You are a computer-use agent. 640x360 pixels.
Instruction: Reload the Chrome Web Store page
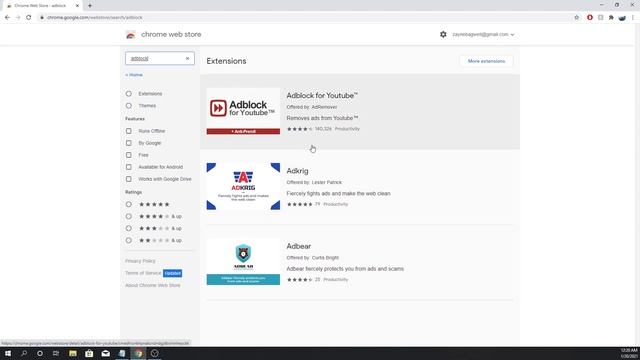click(28, 18)
